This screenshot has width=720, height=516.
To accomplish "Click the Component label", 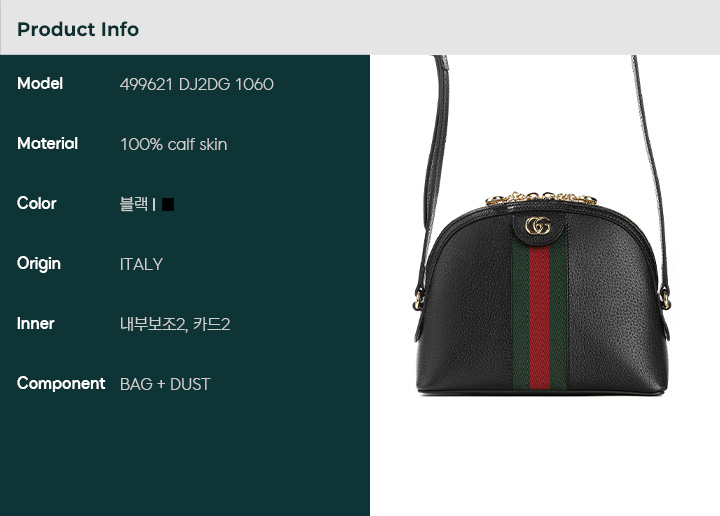I will 61,383.
